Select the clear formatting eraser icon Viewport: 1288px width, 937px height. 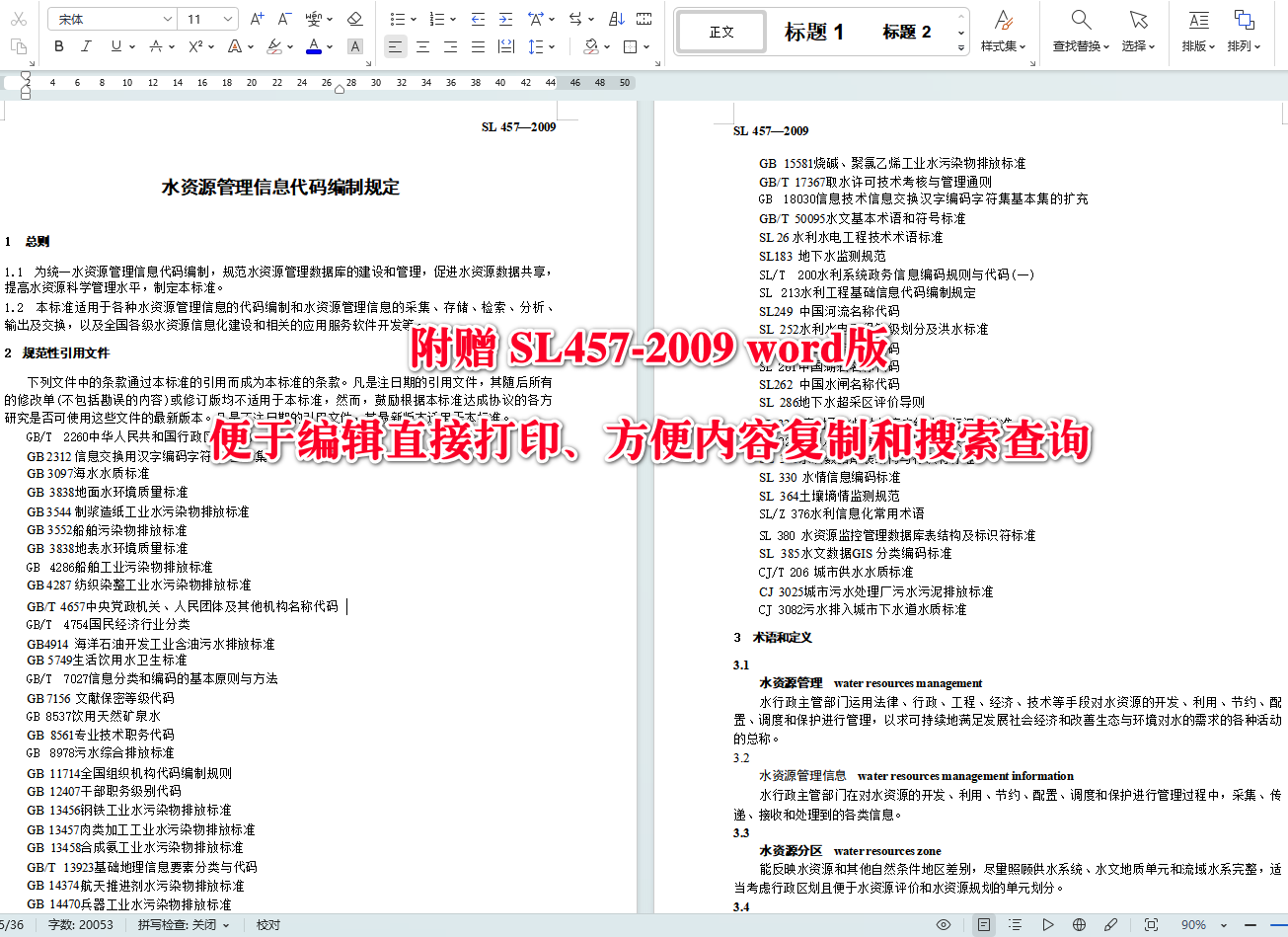point(355,18)
